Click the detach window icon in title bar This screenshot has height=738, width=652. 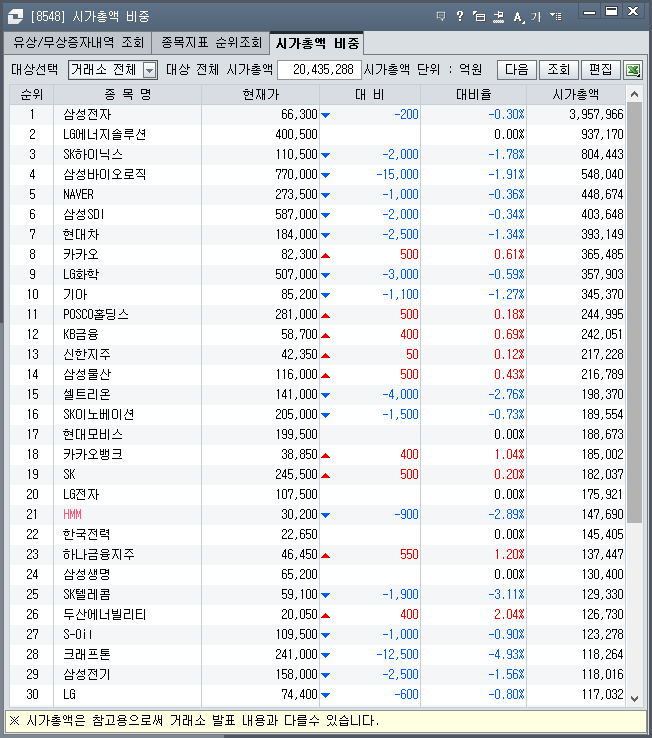479,16
